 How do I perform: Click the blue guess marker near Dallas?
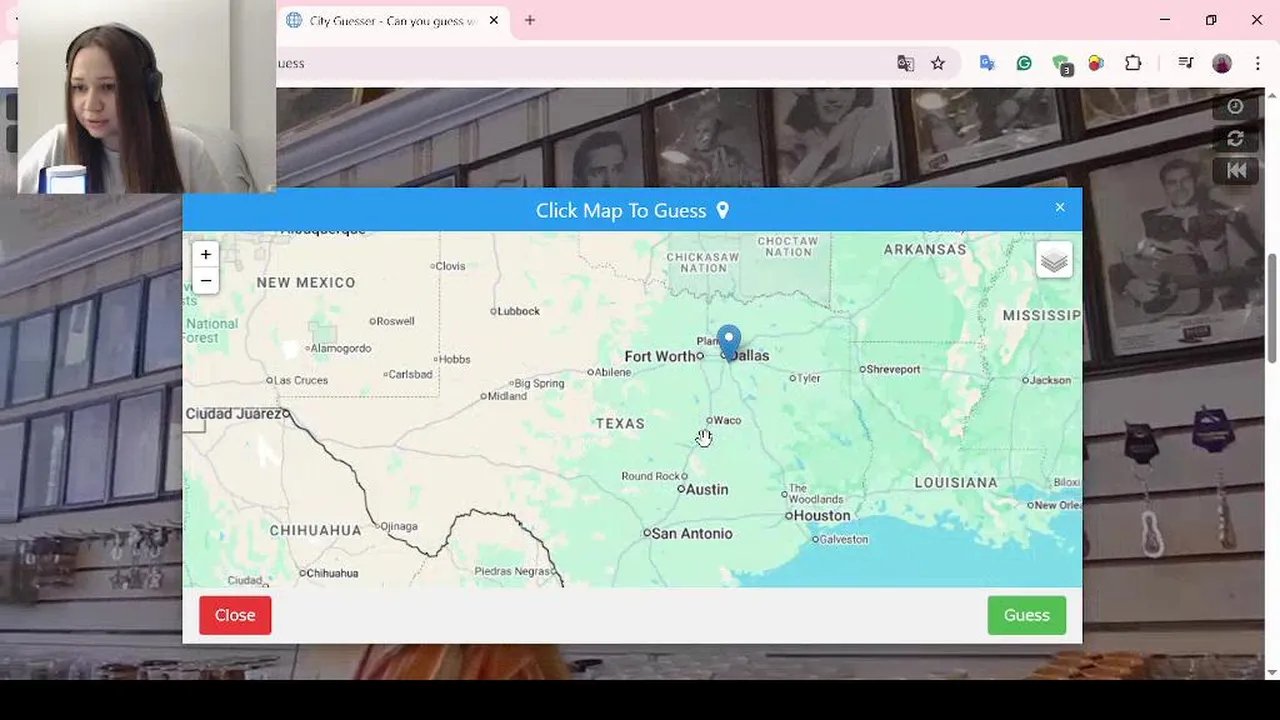pos(729,342)
